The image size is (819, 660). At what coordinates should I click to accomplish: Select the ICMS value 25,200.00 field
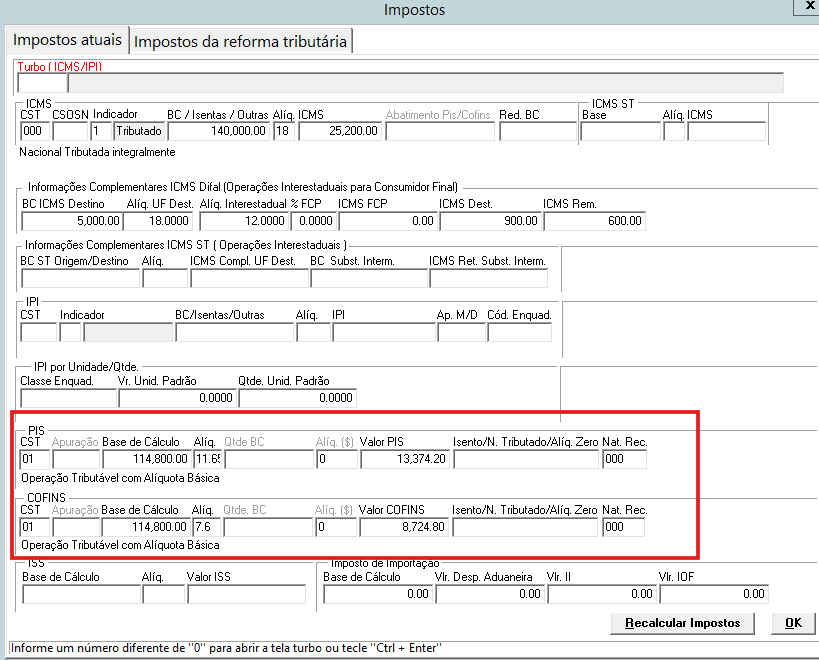pyautogui.click(x=340, y=131)
